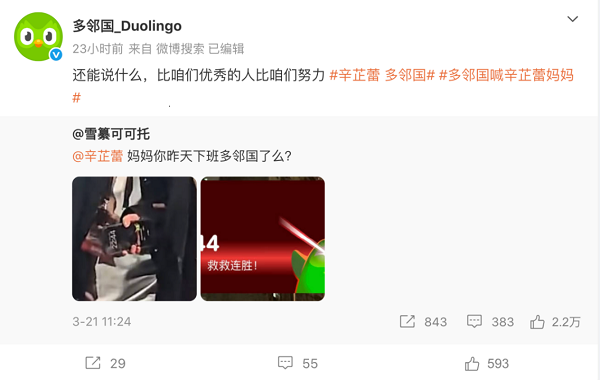Visit @雪纂可可托 user profile
Viewport: 600px width, 380px height.
[x=111, y=134]
